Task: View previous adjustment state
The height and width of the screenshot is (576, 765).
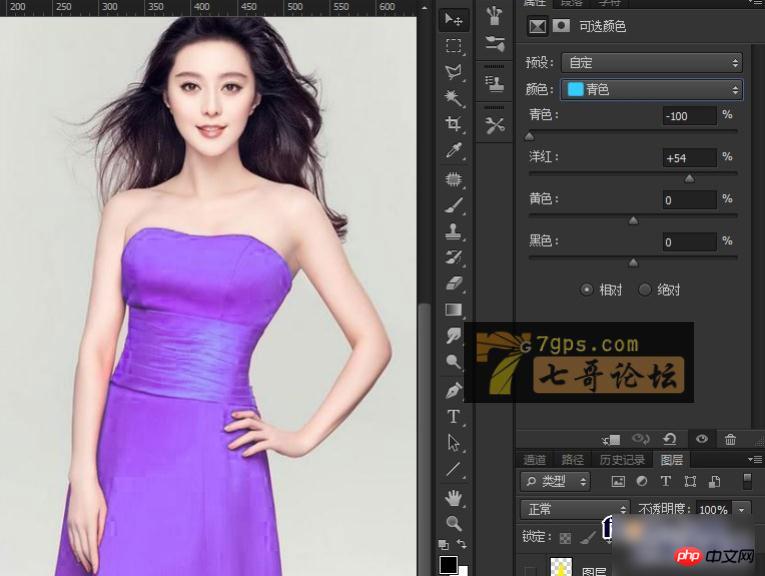Action: pos(640,439)
